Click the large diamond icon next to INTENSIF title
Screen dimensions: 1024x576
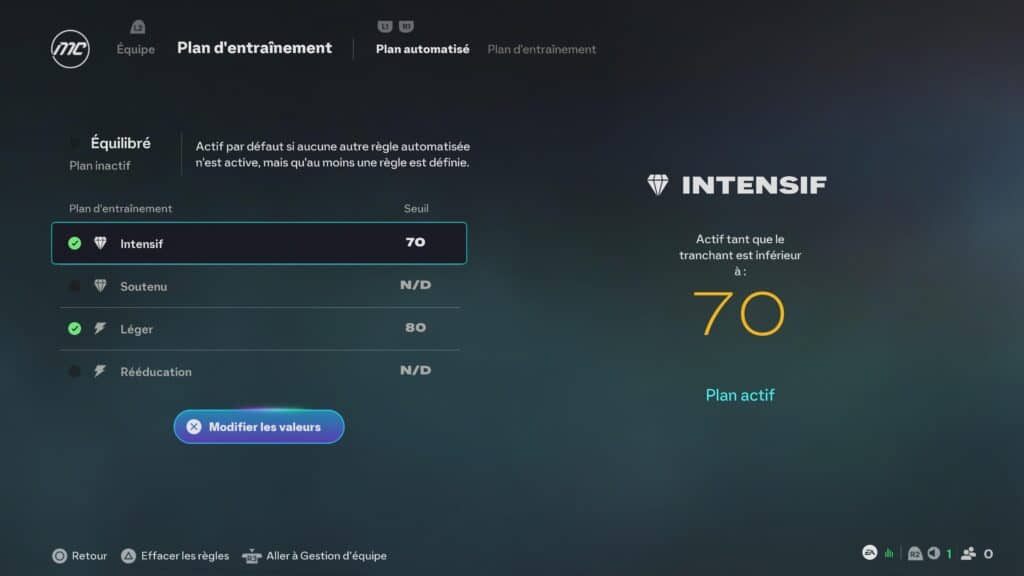click(x=658, y=185)
